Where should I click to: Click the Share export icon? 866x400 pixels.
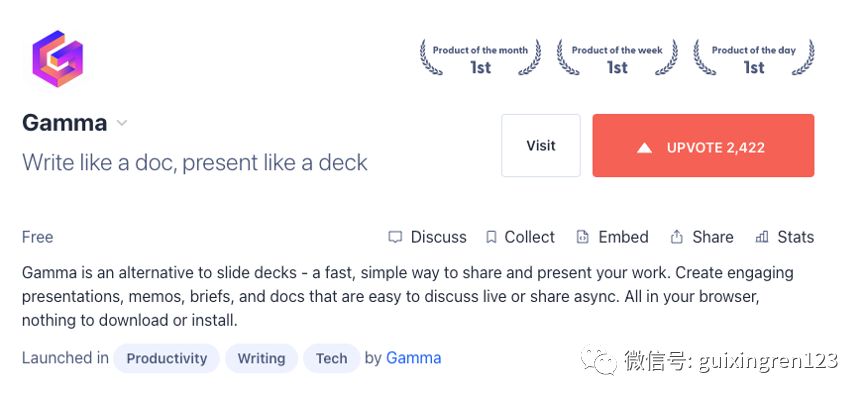677,237
